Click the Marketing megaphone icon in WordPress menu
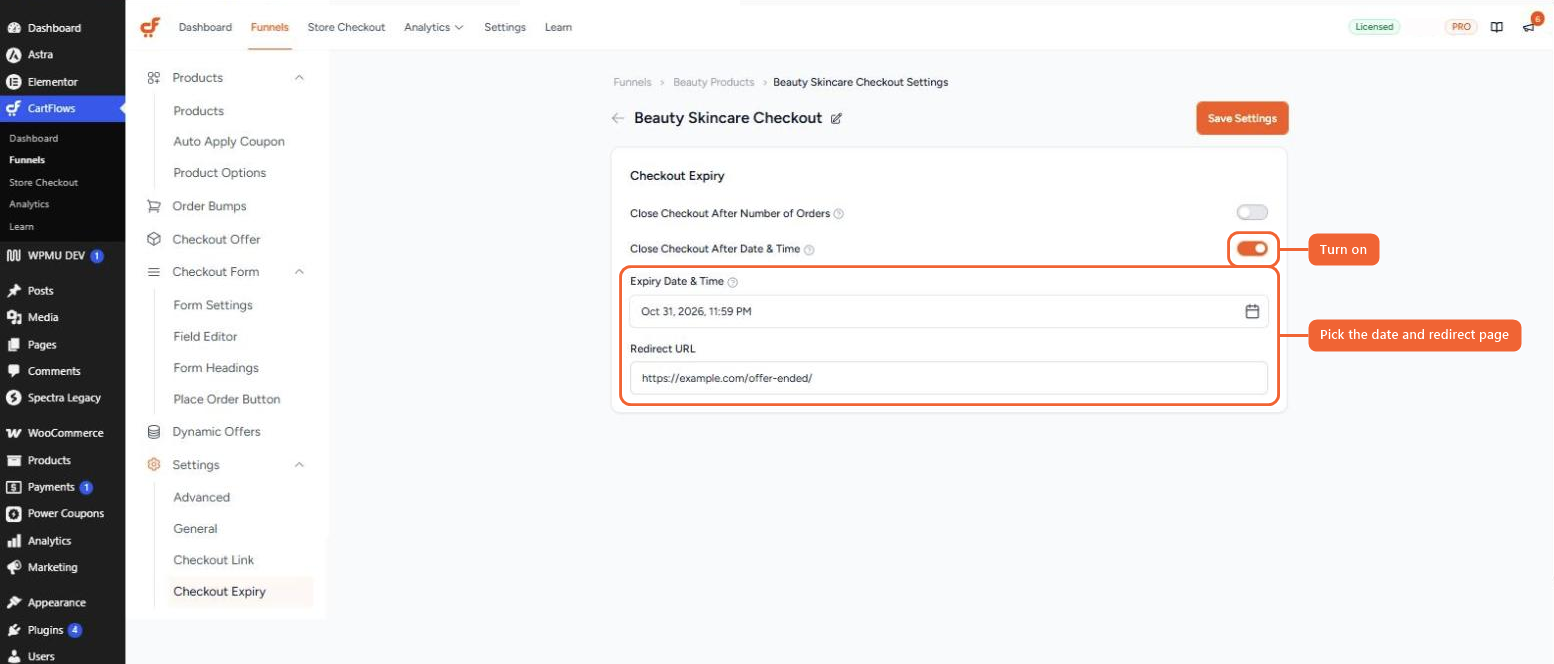1554x664 pixels. point(14,567)
